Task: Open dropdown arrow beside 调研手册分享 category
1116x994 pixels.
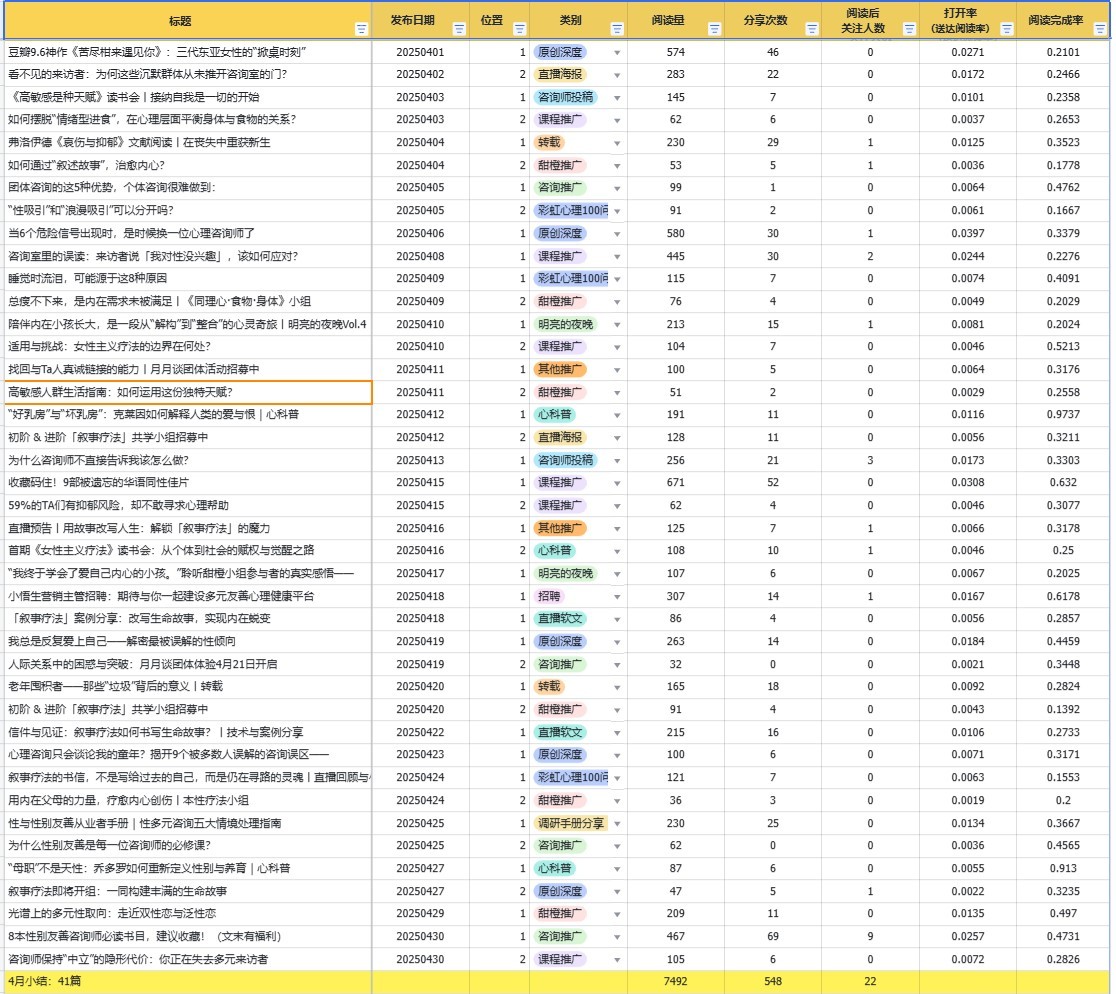Action: (x=617, y=823)
